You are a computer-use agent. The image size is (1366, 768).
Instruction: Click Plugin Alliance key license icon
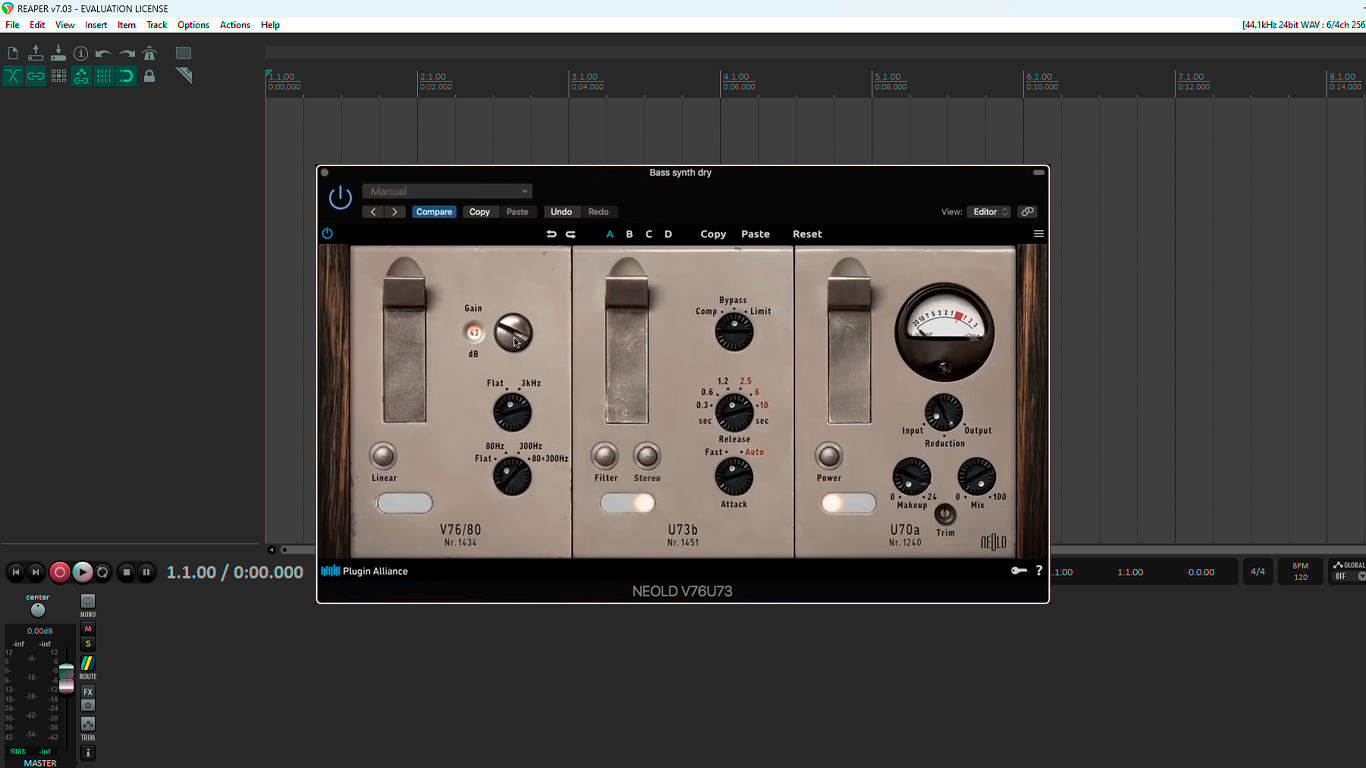point(1019,571)
